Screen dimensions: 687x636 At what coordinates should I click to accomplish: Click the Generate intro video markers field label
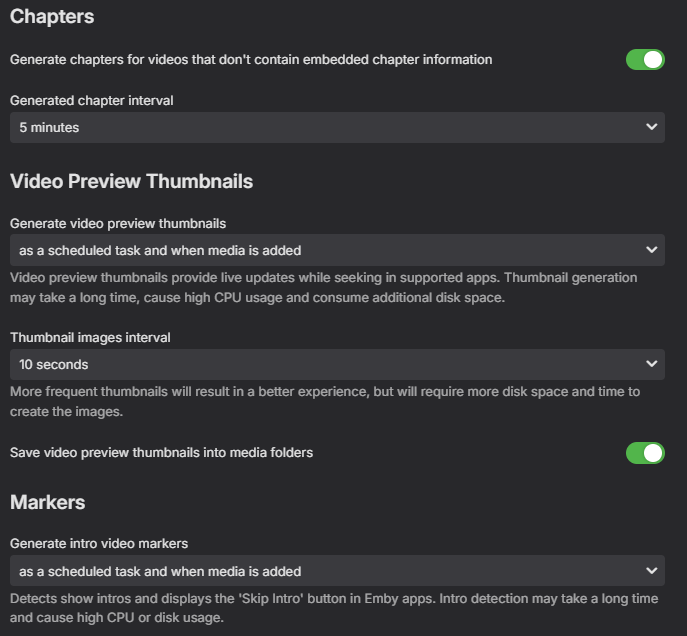tap(99, 544)
